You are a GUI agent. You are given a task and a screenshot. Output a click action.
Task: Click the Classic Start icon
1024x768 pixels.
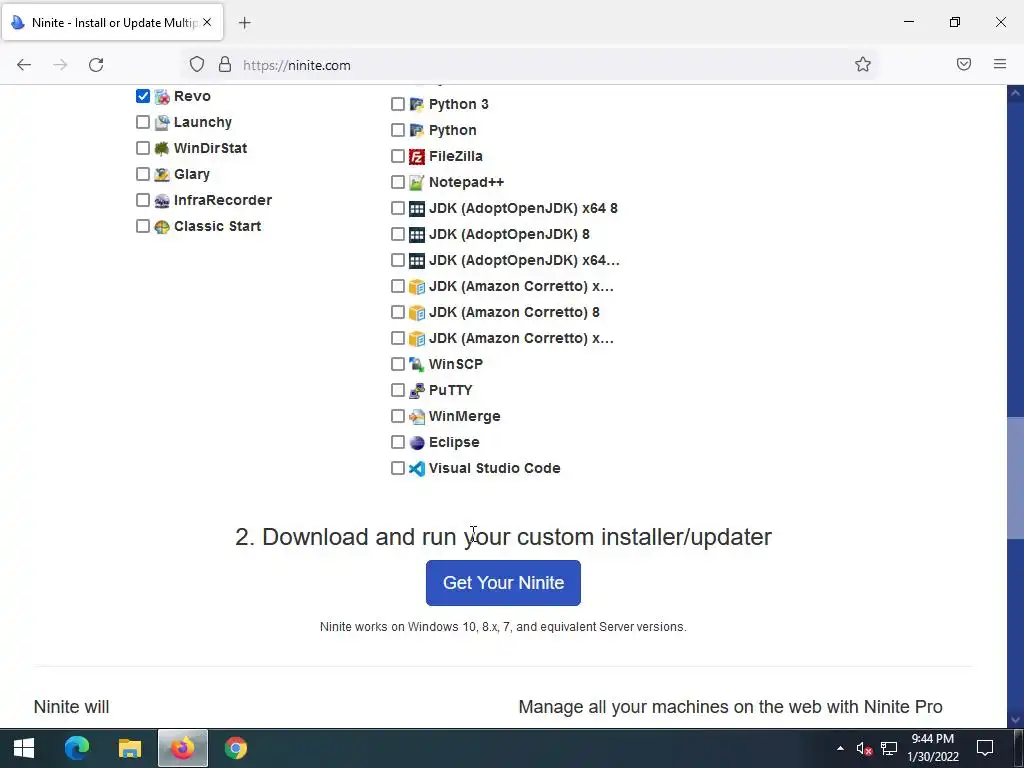(162, 227)
